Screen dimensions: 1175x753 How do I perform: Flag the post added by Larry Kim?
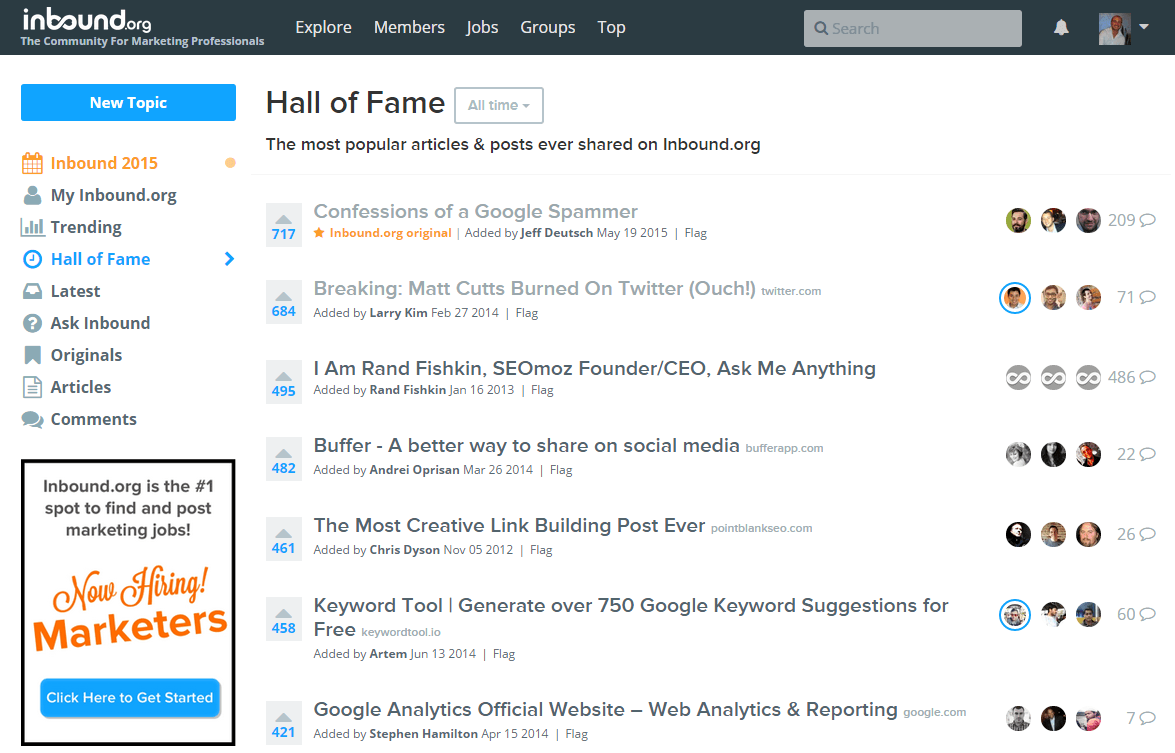527,312
